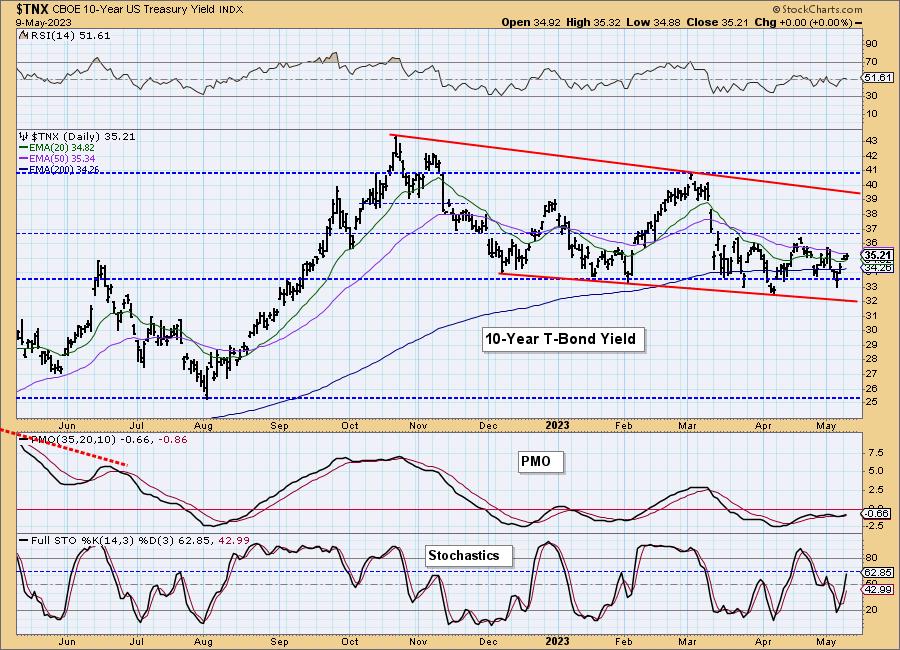Click the $TNX (Daily) 35.21 legend label
The height and width of the screenshot is (650, 900).
pyautogui.click(x=83, y=137)
